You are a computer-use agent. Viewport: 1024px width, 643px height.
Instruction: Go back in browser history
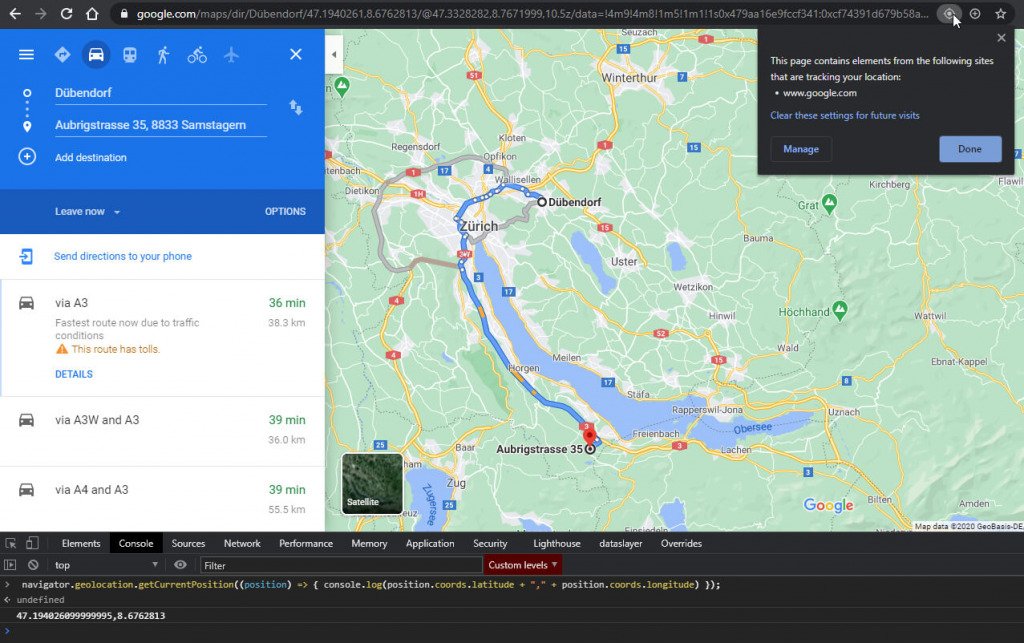click(x=15, y=13)
